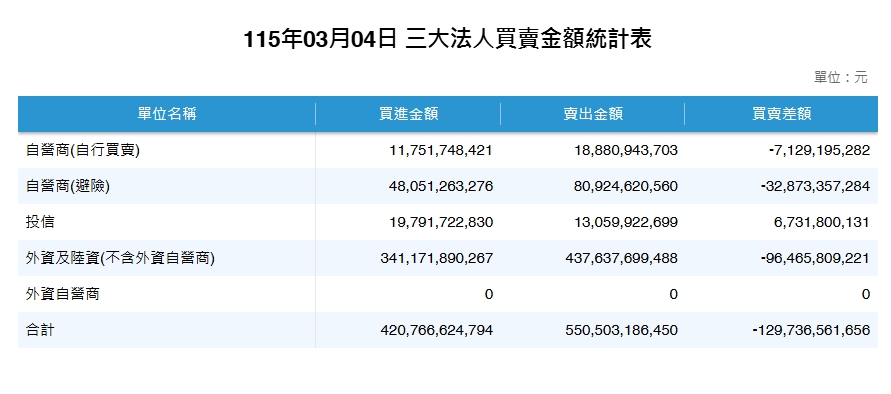The image size is (891, 394).
Task: Select the 合計 row name
Action: coord(40,330)
